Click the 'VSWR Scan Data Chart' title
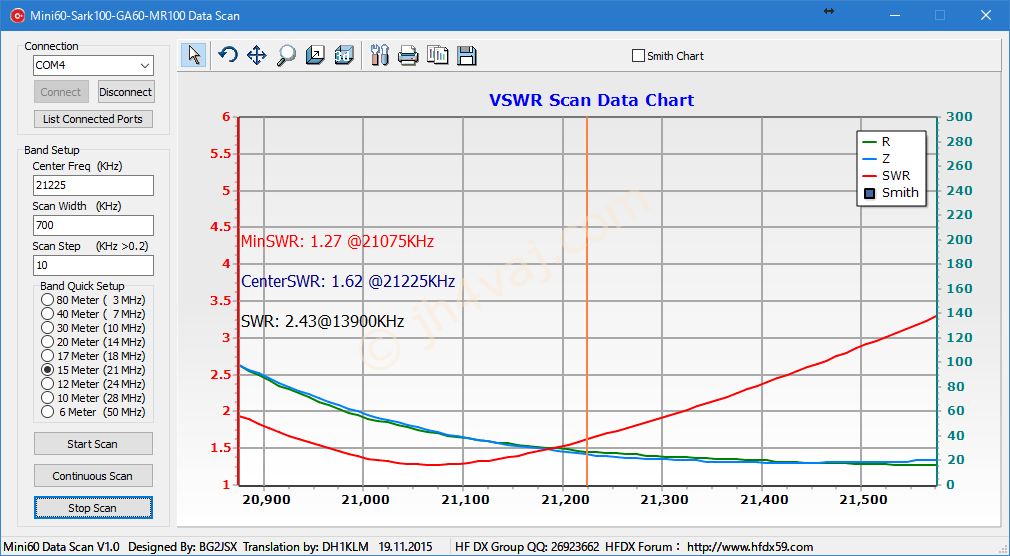Viewport: 1010px width, 556px height. coord(591,100)
